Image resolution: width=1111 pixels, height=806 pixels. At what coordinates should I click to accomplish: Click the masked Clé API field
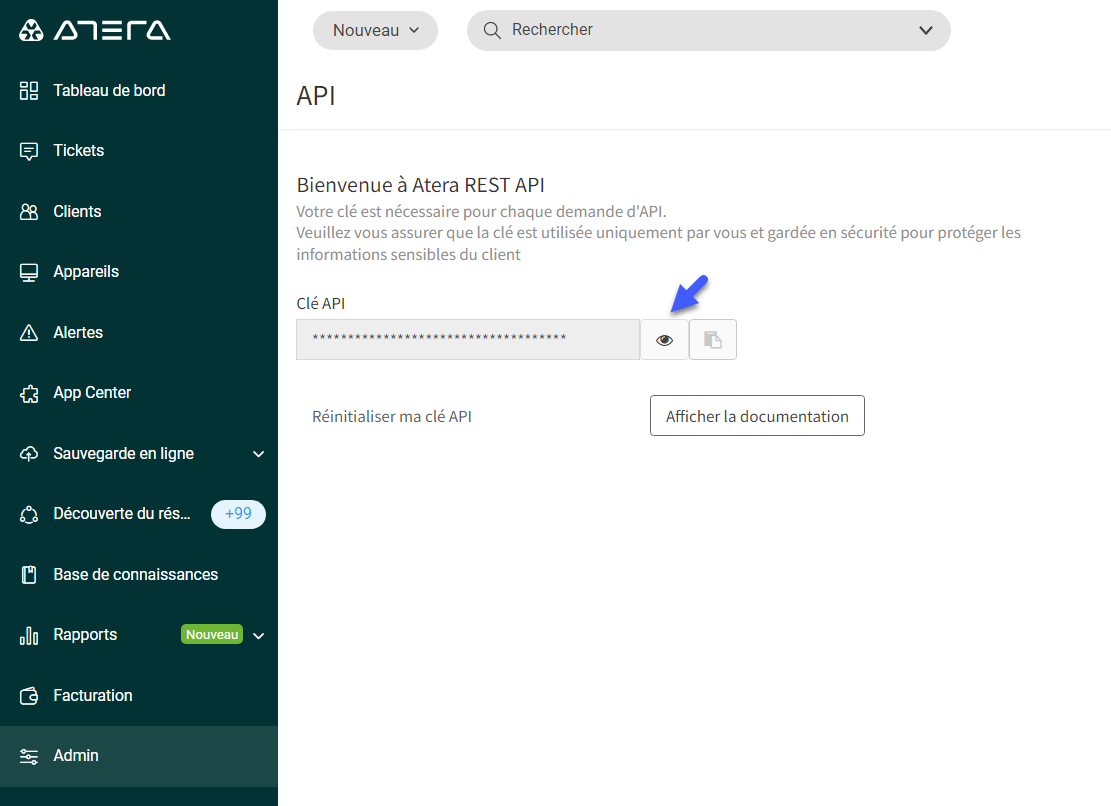(x=468, y=340)
